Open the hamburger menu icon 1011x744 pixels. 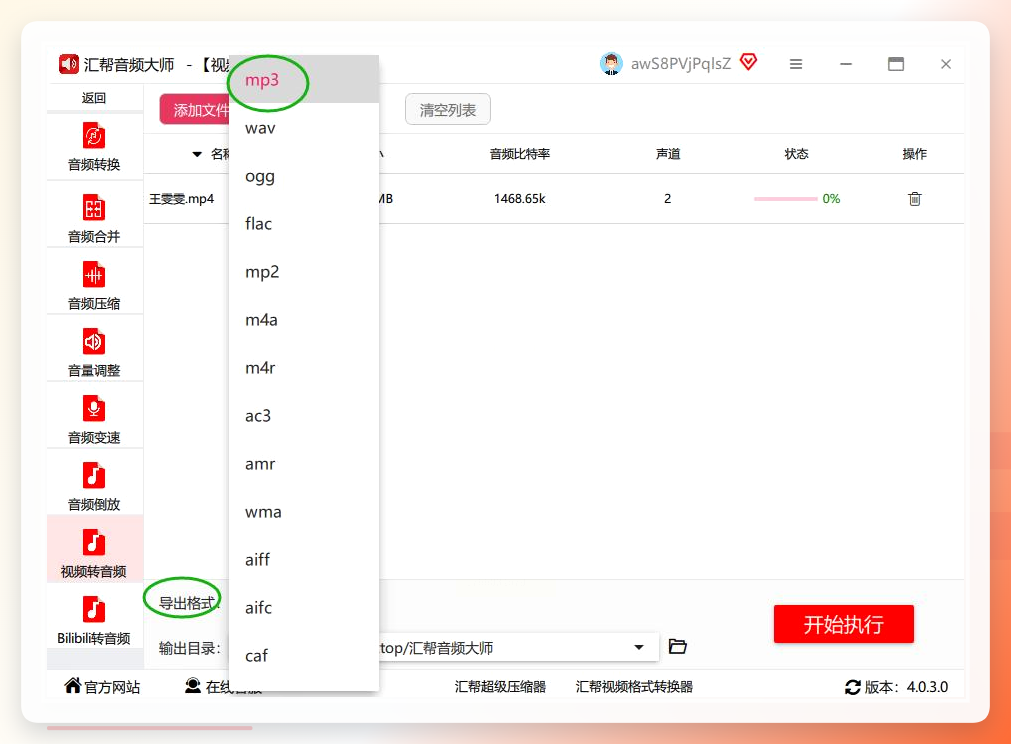[796, 64]
